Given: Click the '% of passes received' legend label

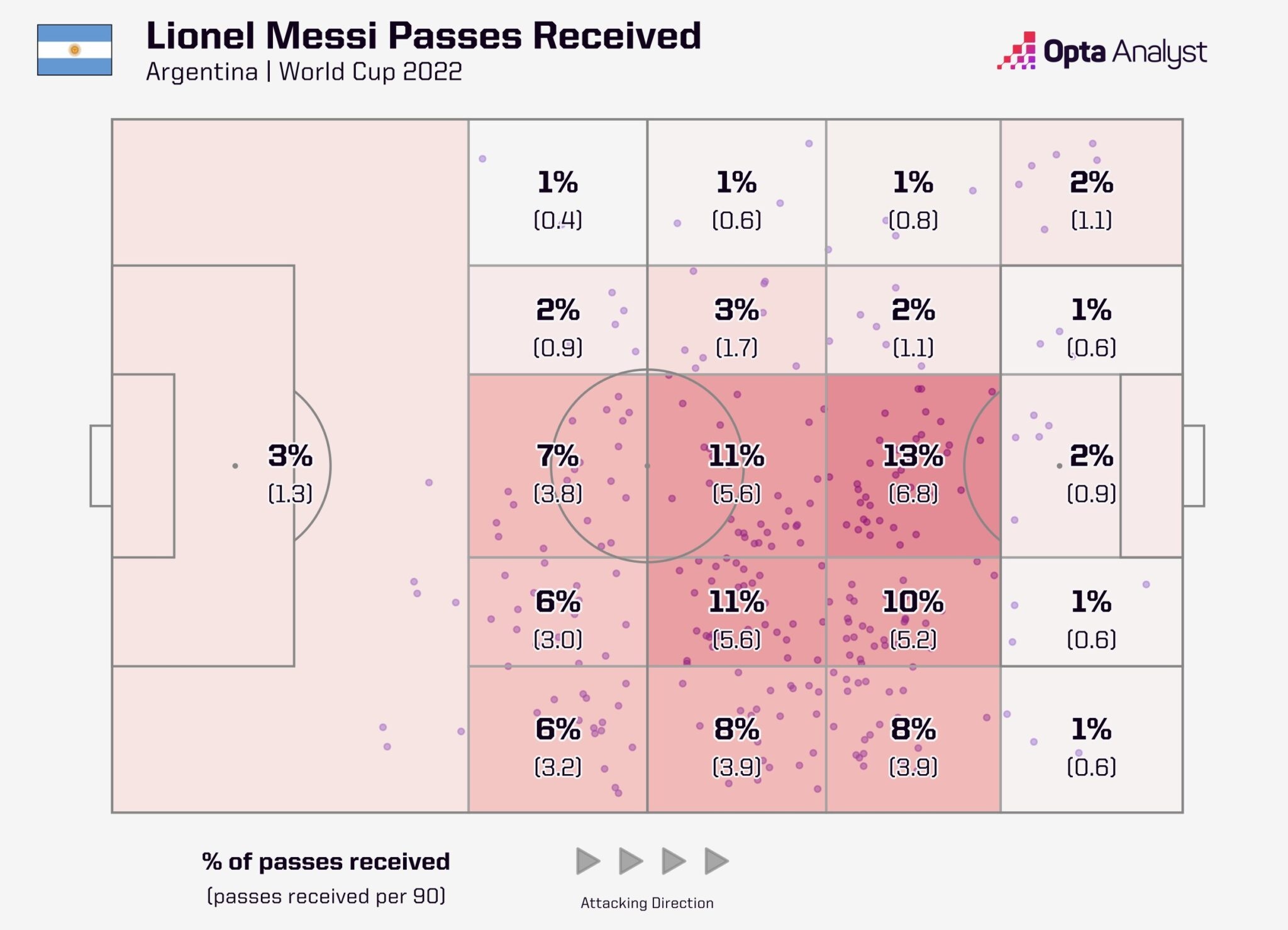Looking at the screenshot, I should click(326, 861).
